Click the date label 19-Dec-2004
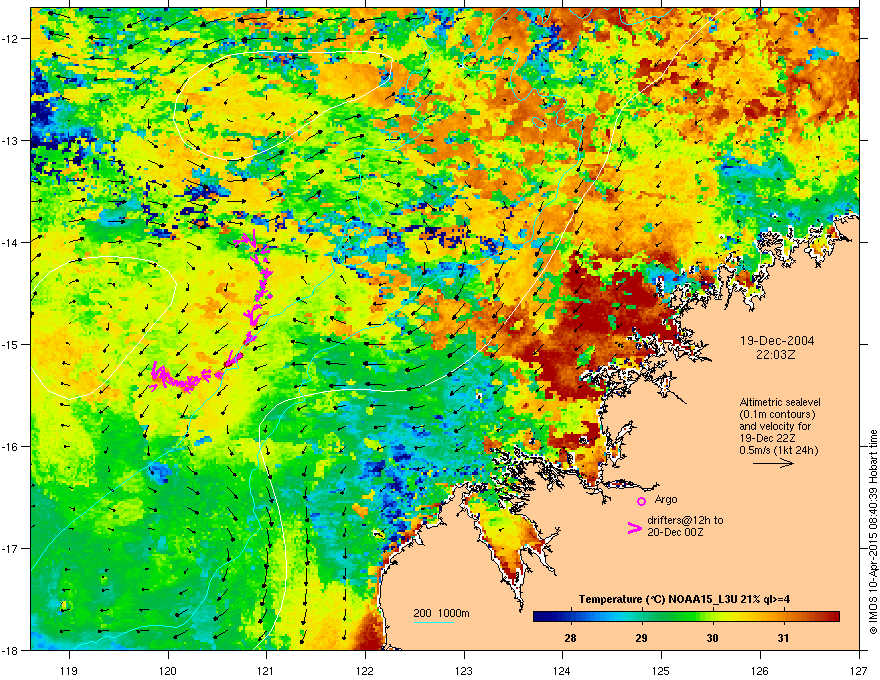 click(777, 341)
